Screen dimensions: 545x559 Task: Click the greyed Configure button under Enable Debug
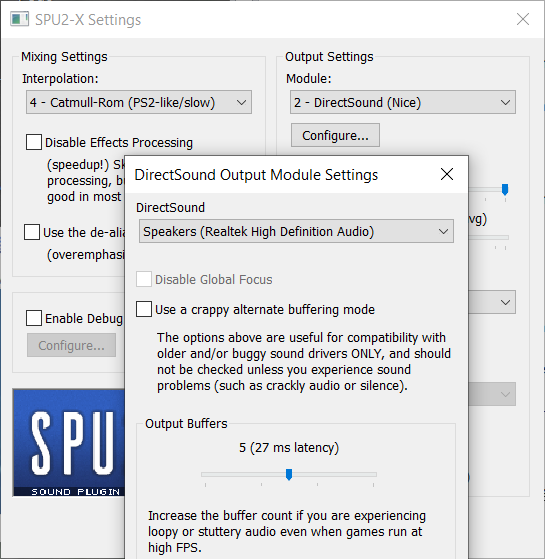click(x=72, y=345)
